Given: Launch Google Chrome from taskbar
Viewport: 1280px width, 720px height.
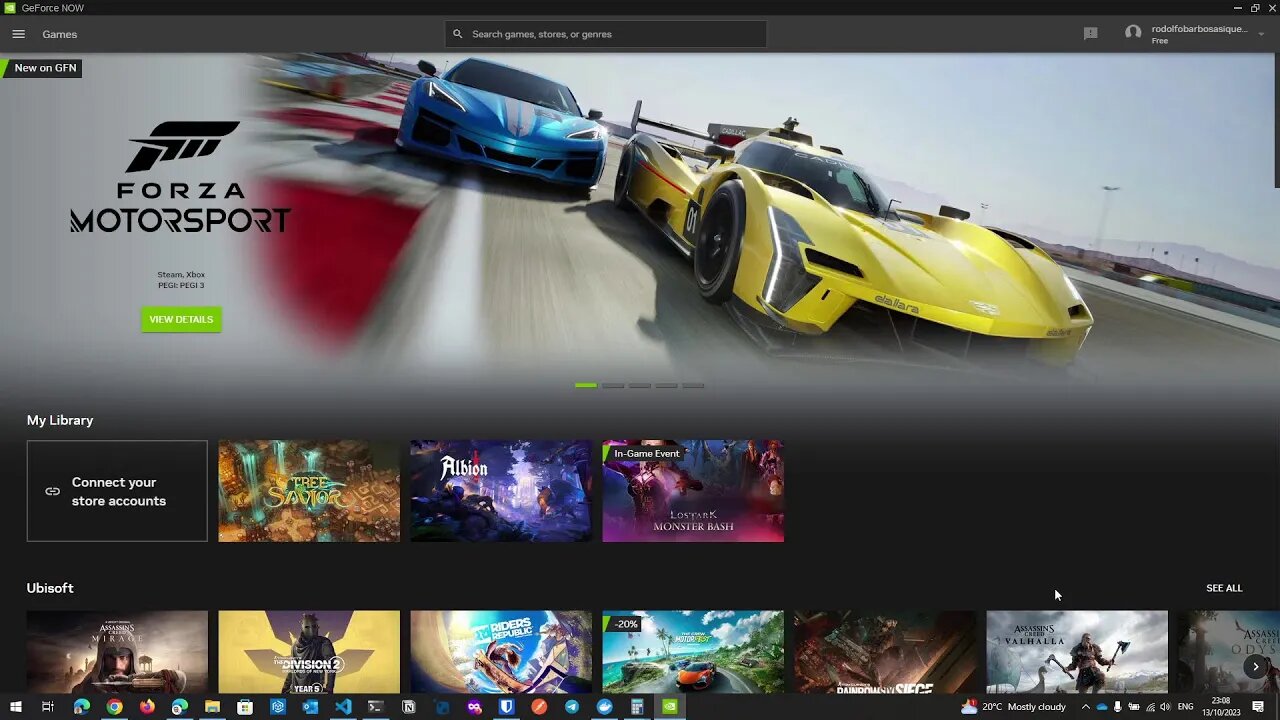Looking at the screenshot, I should 114,706.
